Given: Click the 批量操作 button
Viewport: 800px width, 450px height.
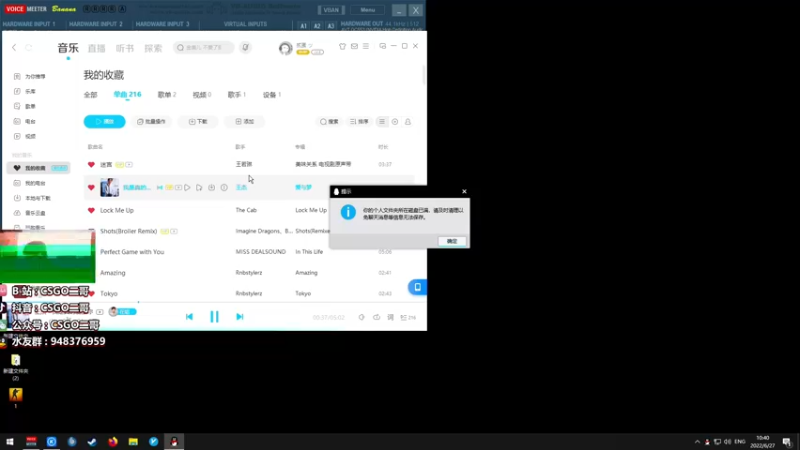Looking at the screenshot, I should click(x=152, y=121).
